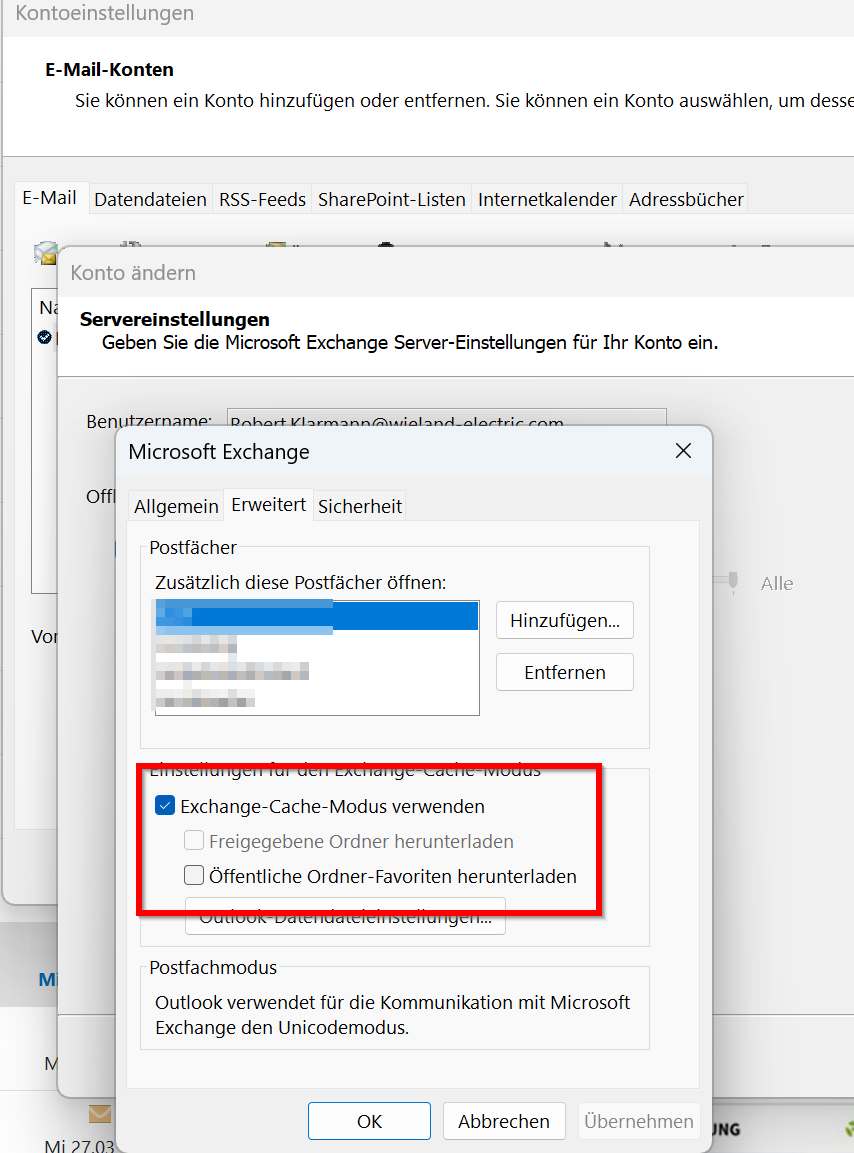This screenshot has width=854, height=1153.
Task: Click the Entfernen button
Action: [x=565, y=672]
